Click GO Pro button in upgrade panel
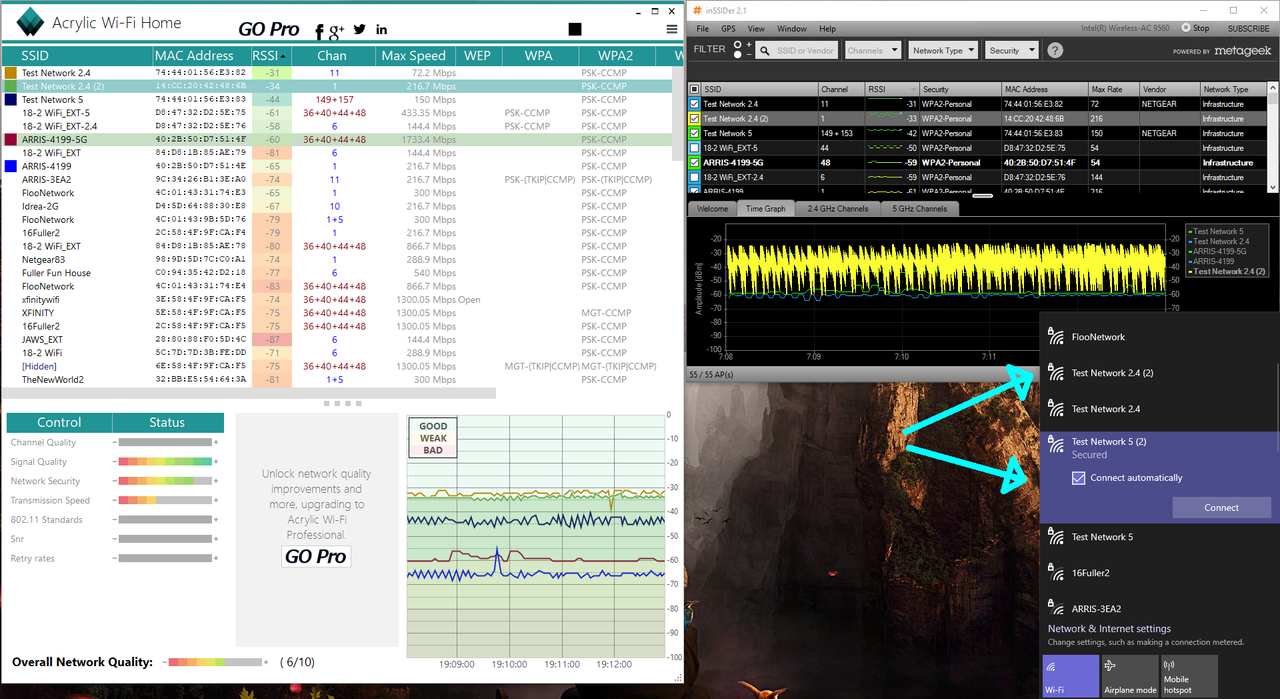This screenshot has height=699, width=1280. pos(316,557)
